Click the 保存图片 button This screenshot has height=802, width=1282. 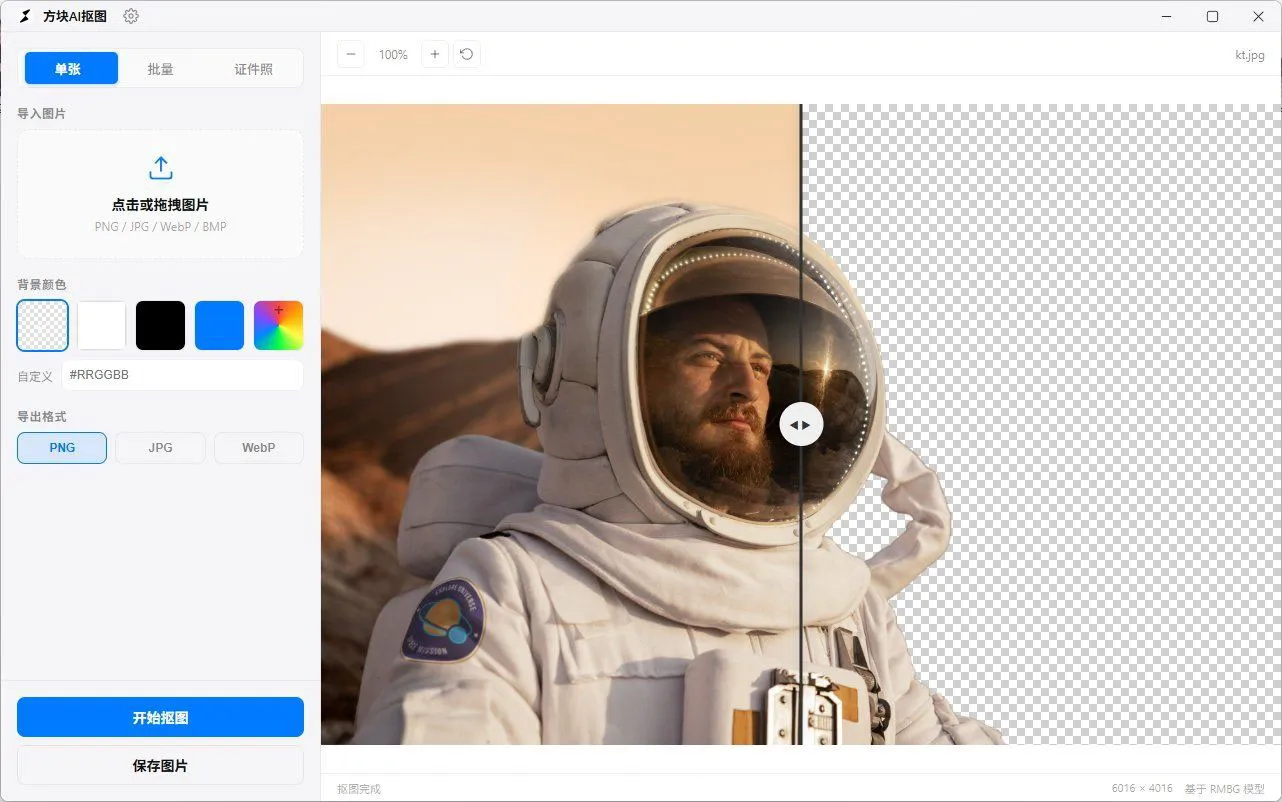click(x=160, y=765)
